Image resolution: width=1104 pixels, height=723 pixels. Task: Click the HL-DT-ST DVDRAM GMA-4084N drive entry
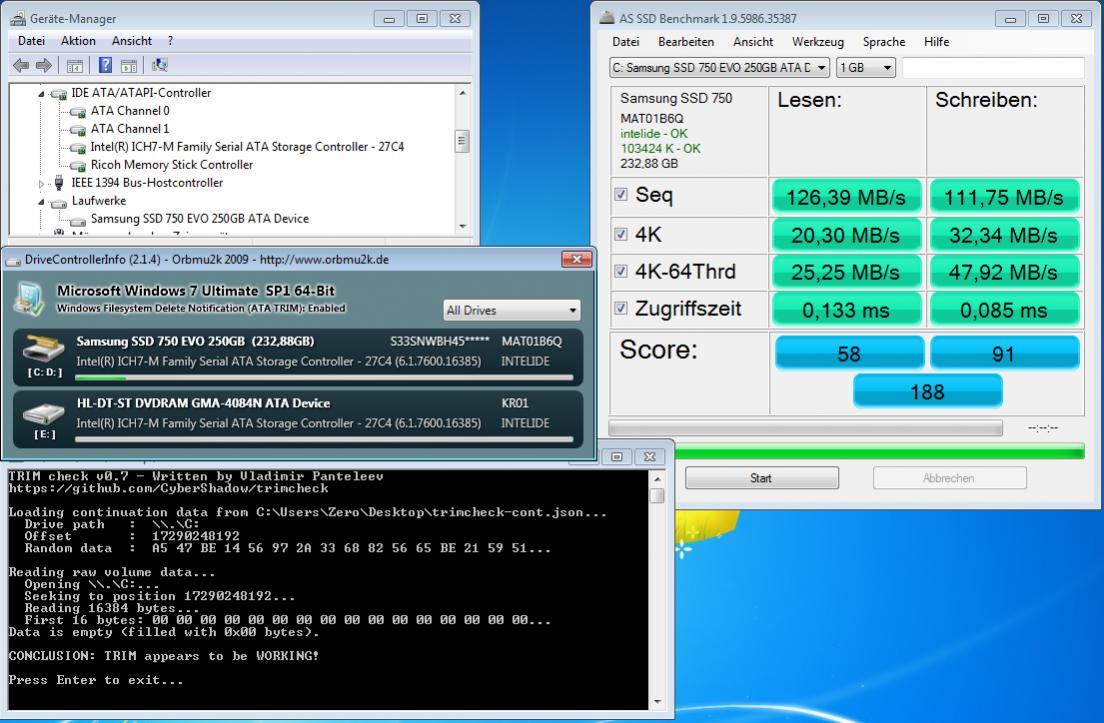[x=298, y=420]
